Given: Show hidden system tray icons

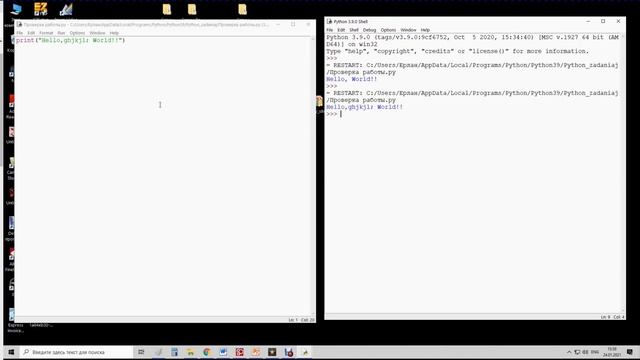Looking at the screenshot, I should click(569, 352).
